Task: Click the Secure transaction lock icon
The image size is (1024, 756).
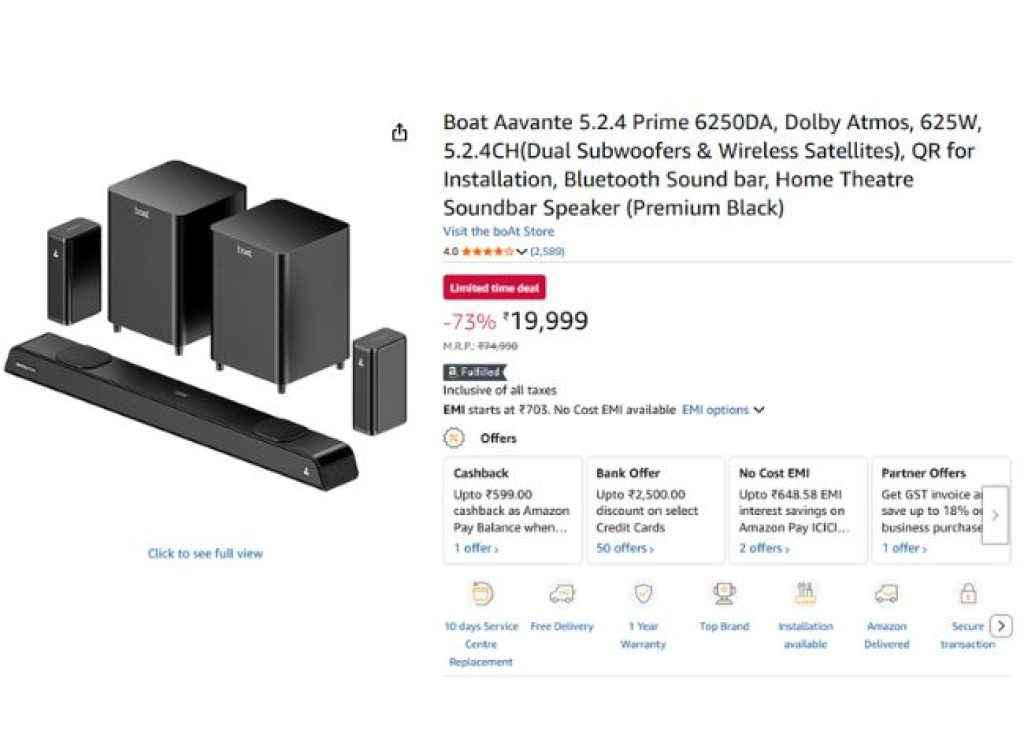Action: pos(967,594)
